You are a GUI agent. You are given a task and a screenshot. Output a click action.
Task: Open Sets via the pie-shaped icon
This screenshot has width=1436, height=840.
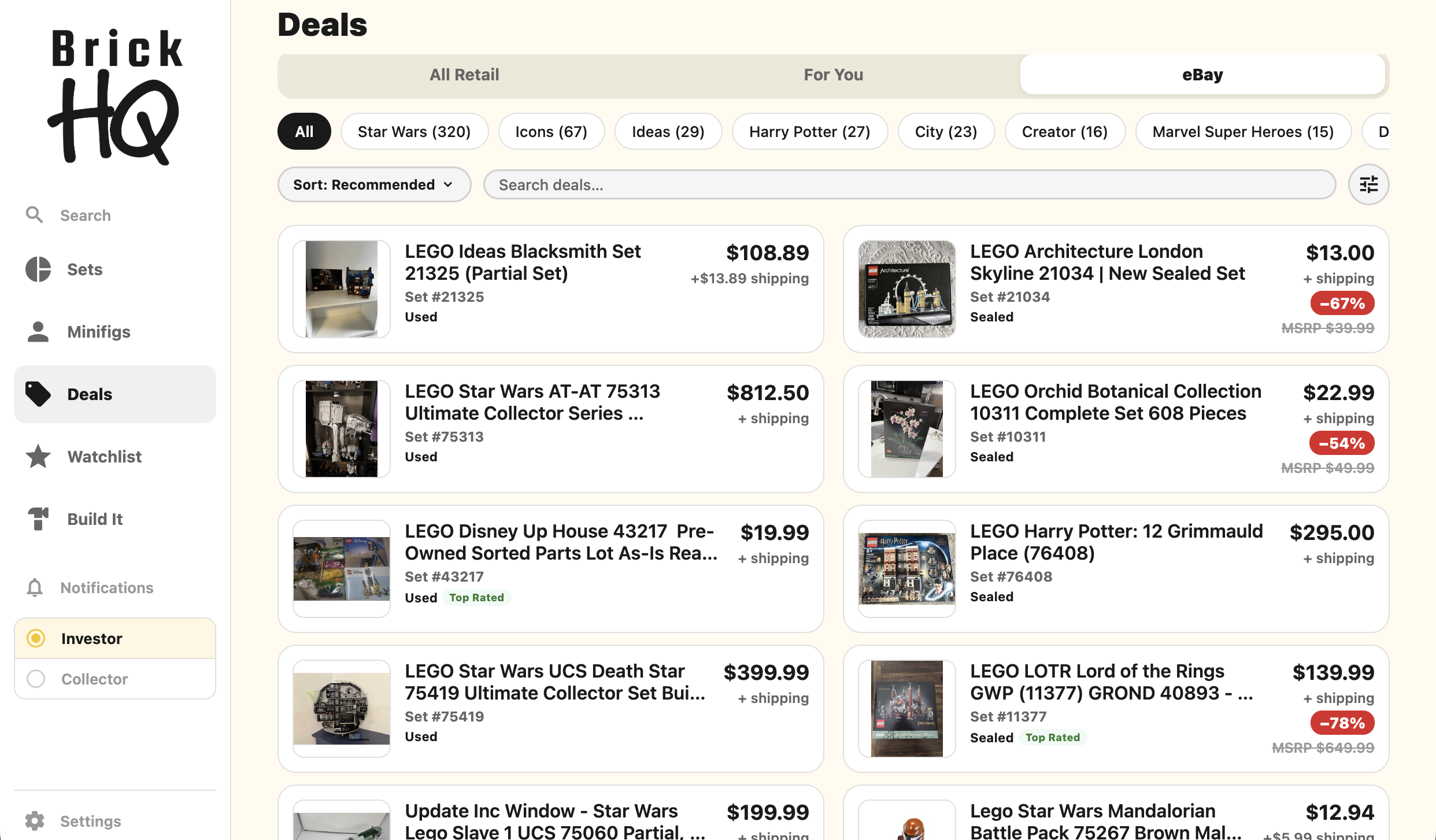pyautogui.click(x=38, y=269)
